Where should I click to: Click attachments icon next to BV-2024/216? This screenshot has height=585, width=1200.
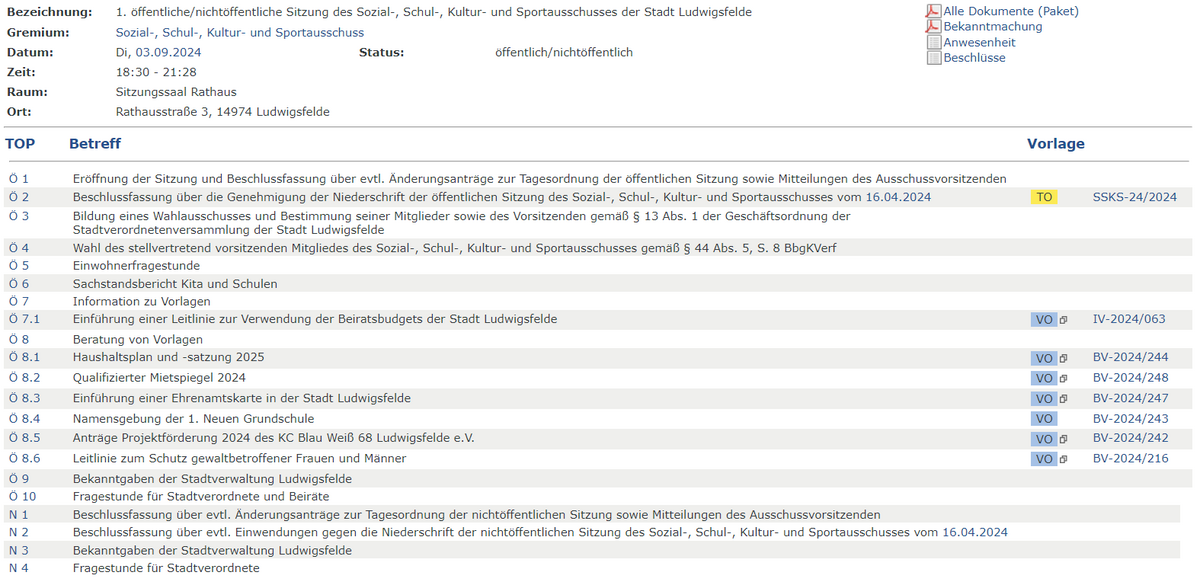(x=1064, y=459)
